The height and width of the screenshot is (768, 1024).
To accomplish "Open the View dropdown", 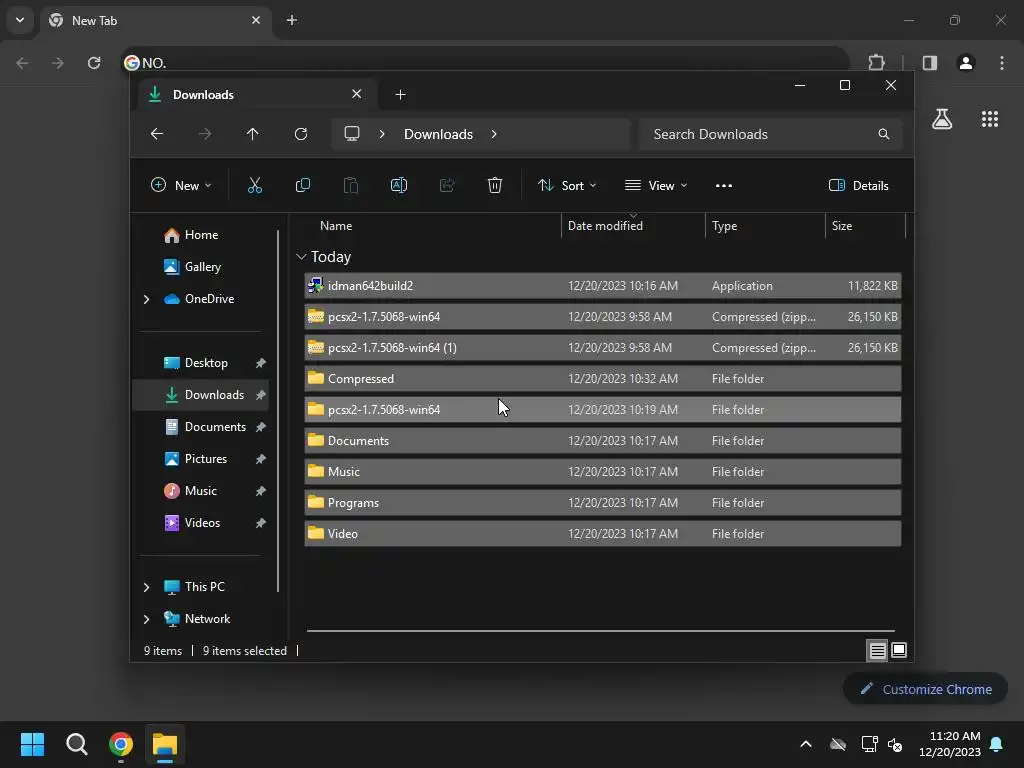I will pyautogui.click(x=656, y=185).
